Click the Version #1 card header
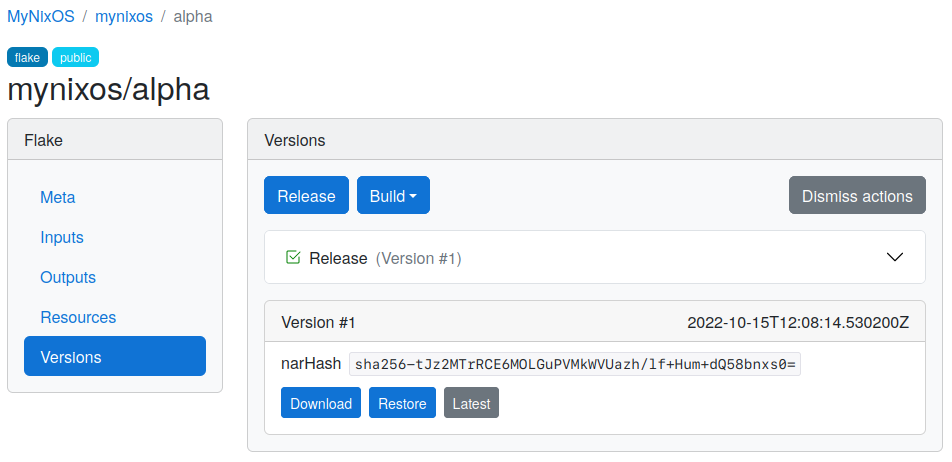Screen dimensions: 952x462 [x=595, y=322]
